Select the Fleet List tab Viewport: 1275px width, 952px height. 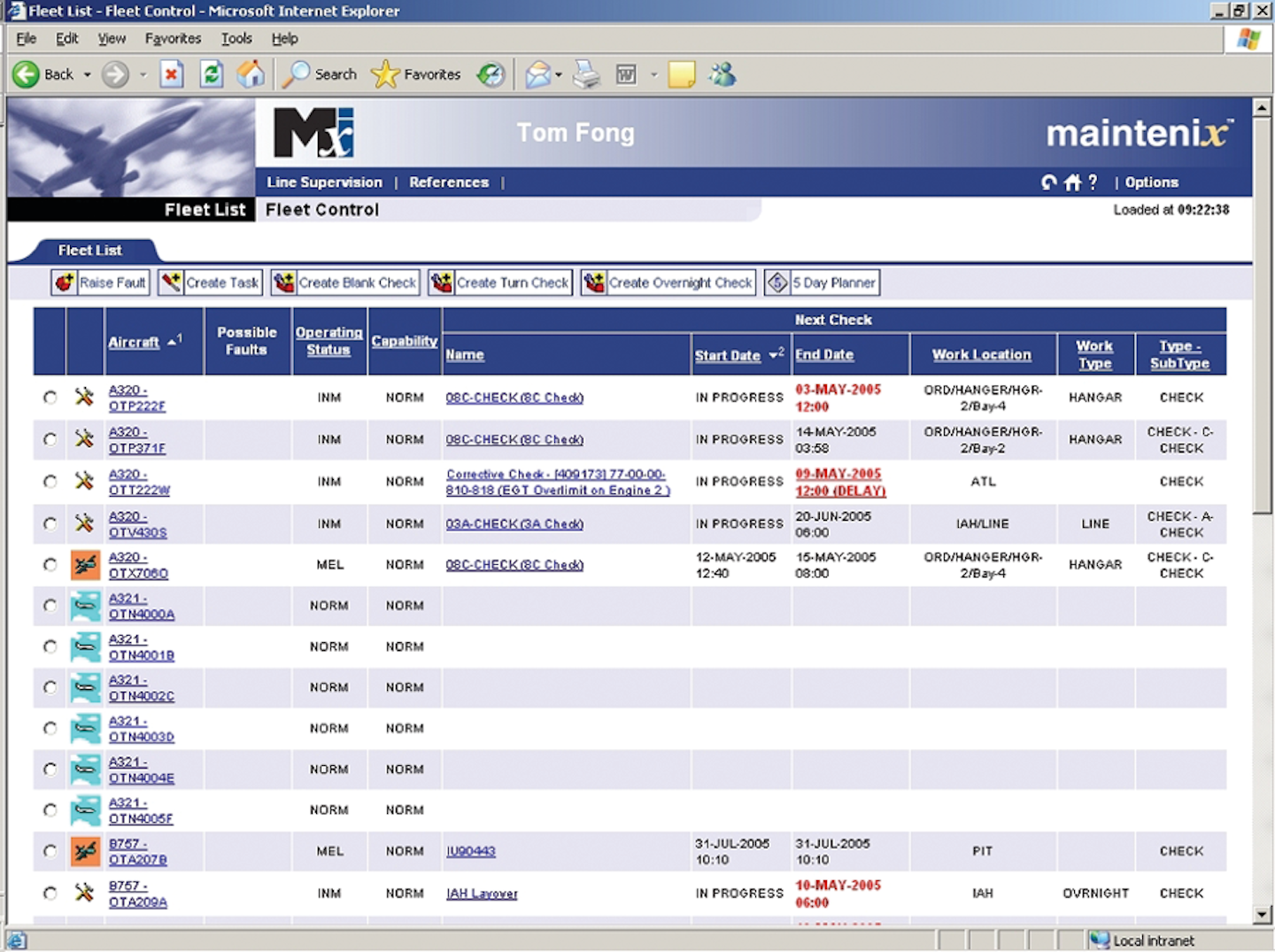(x=89, y=251)
